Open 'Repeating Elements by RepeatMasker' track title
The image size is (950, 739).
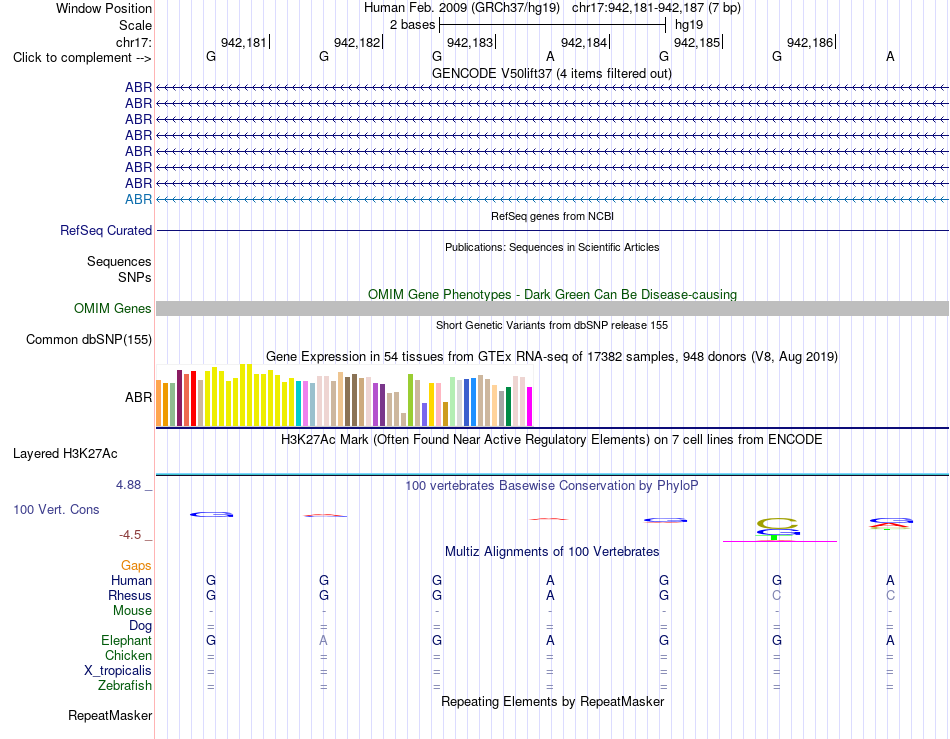(x=552, y=701)
